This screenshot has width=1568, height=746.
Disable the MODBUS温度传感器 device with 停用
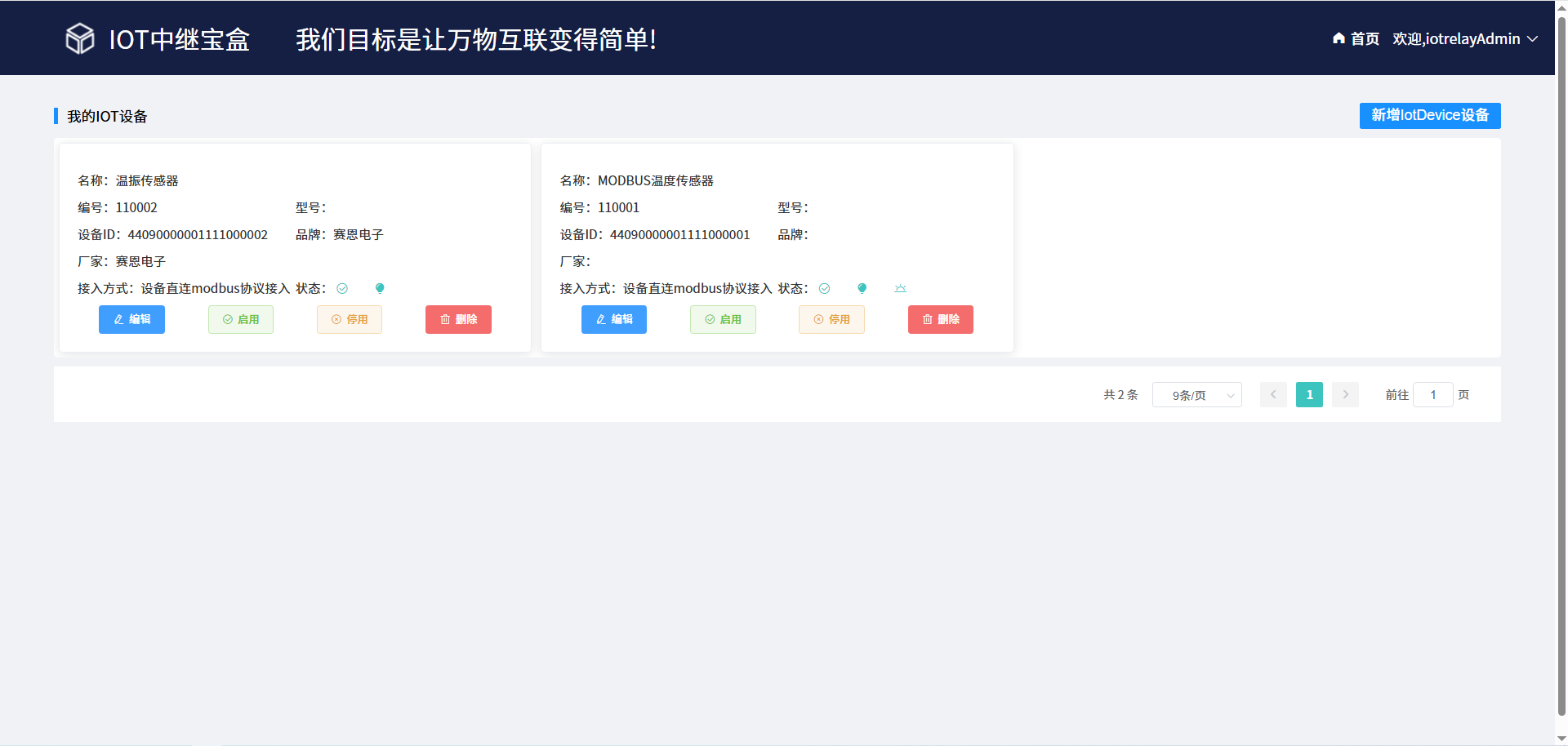pyautogui.click(x=831, y=319)
